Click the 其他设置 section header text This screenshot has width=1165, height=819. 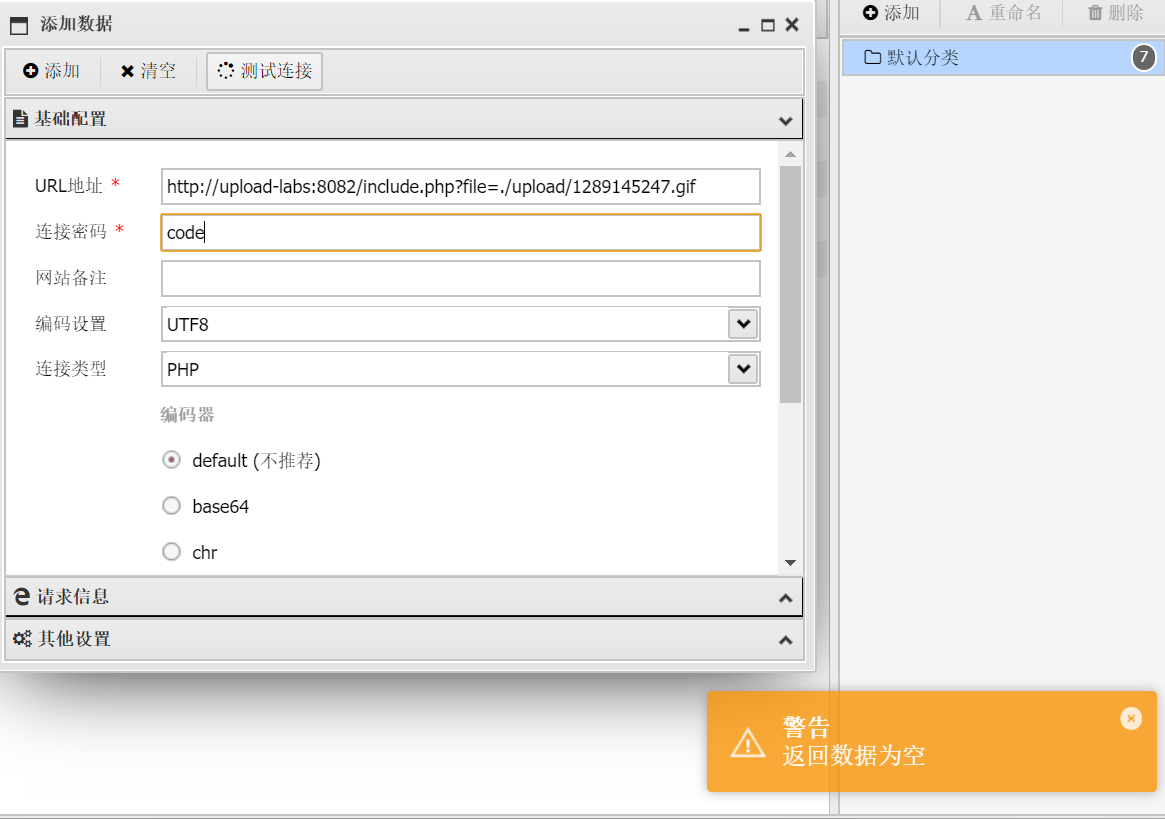click(x=74, y=639)
